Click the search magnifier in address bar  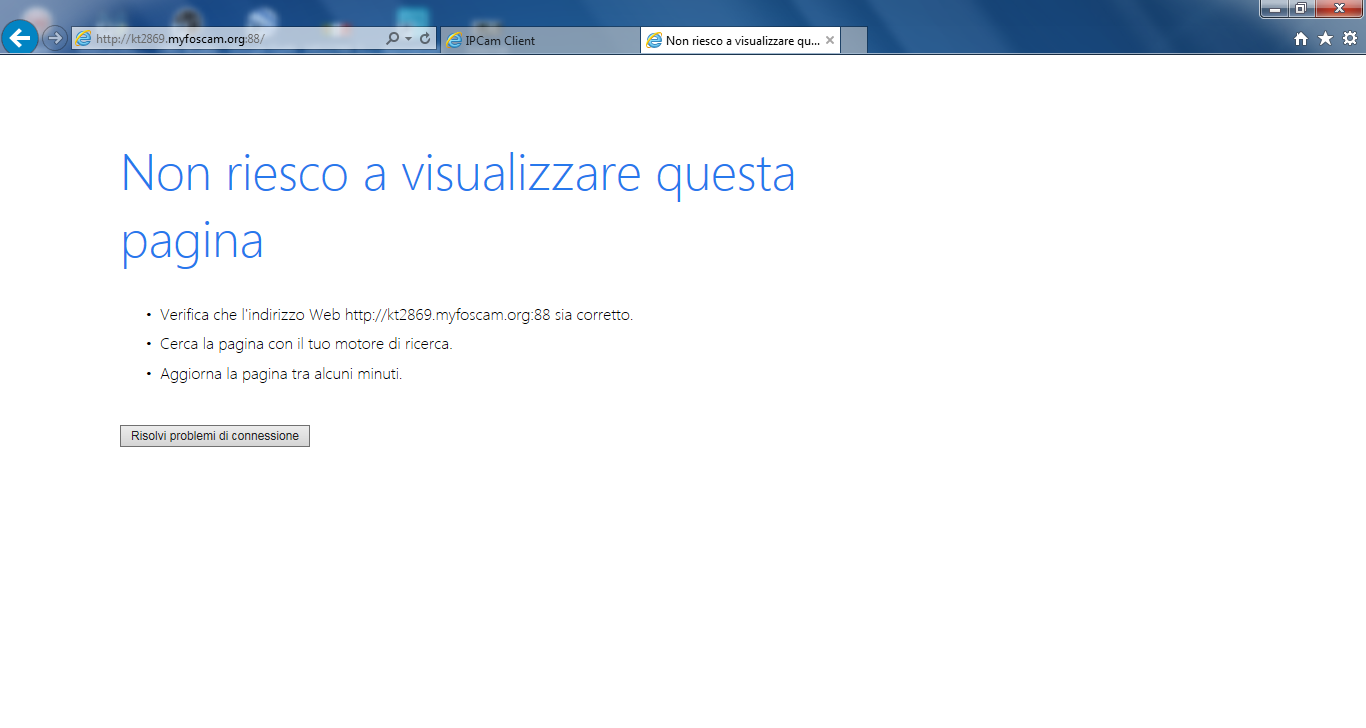coord(393,38)
